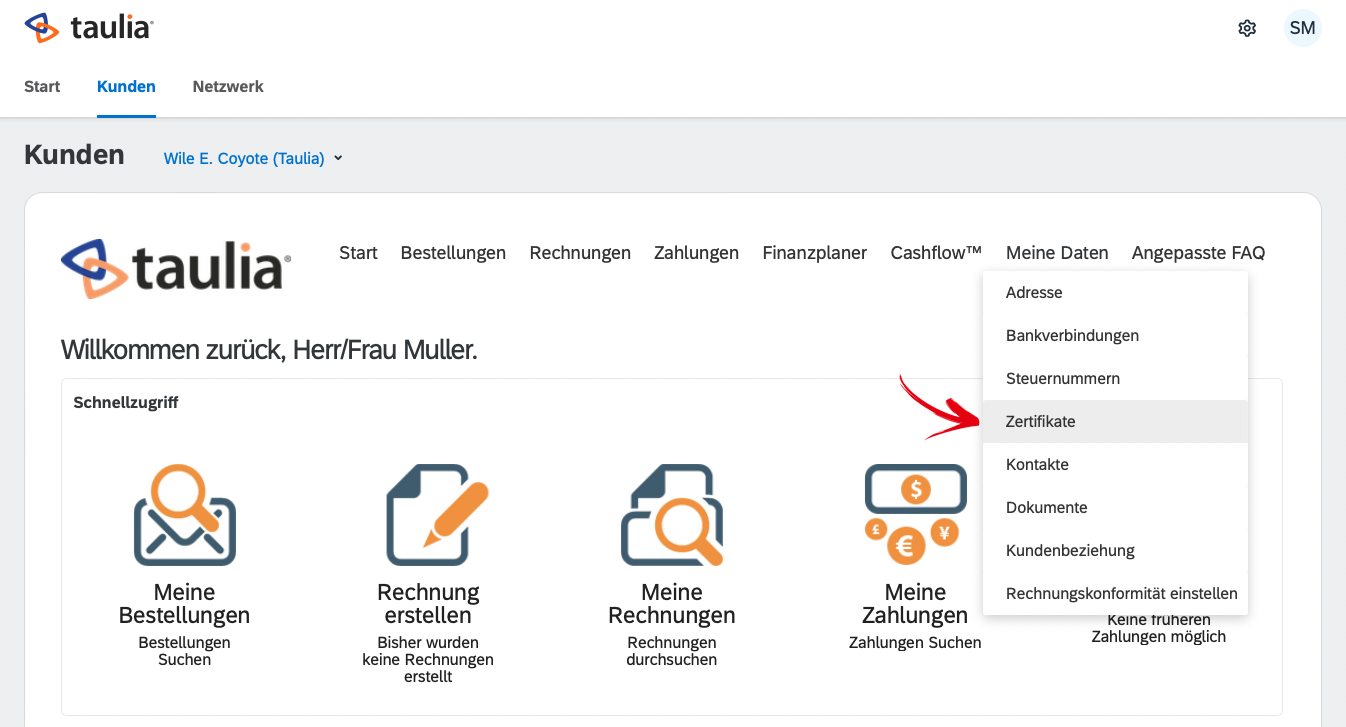
Task: Click 'Bisher wurden keine Rechnungen erstellt' text
Action: pos(428,660)
